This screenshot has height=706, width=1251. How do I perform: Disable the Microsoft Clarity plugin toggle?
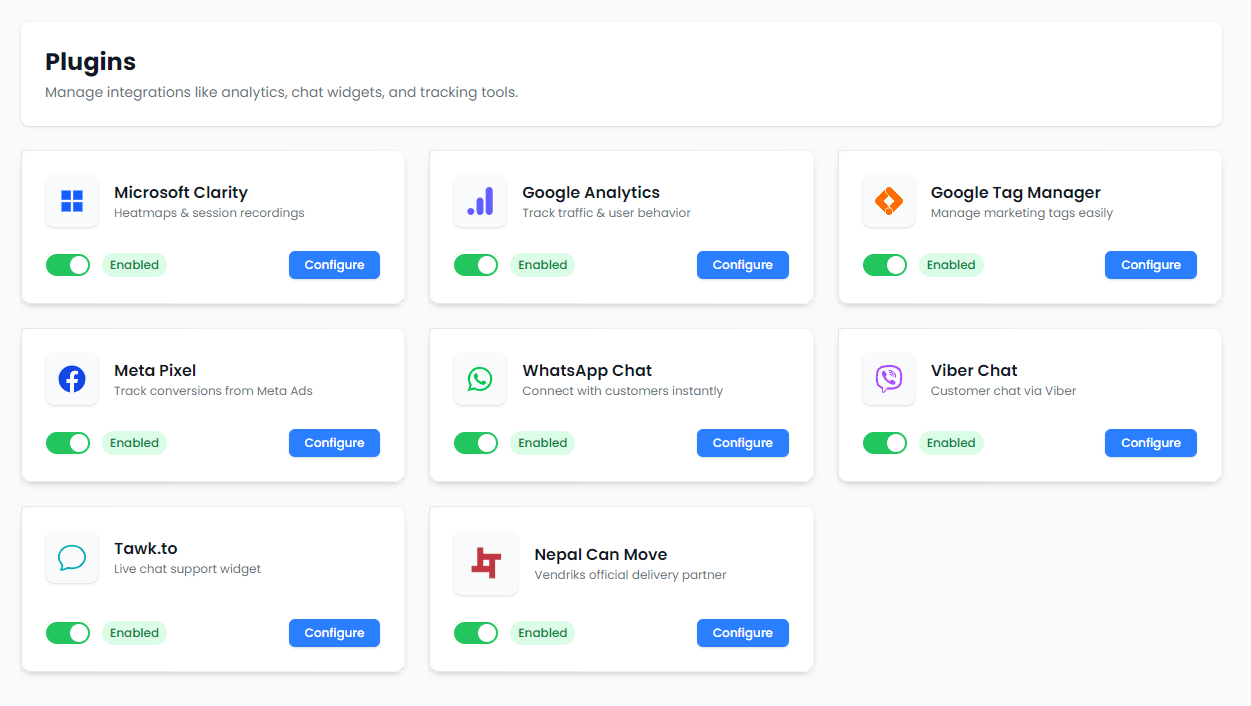pos(67,264)
